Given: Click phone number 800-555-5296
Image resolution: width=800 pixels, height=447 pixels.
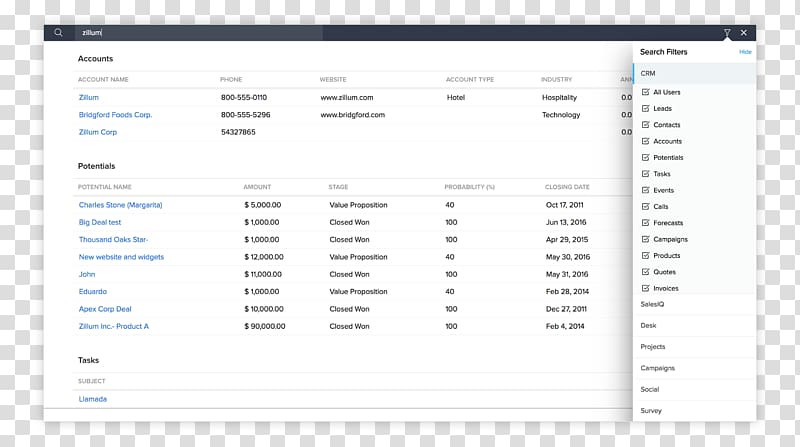Looking at the screenshot, I should point(246,115).
